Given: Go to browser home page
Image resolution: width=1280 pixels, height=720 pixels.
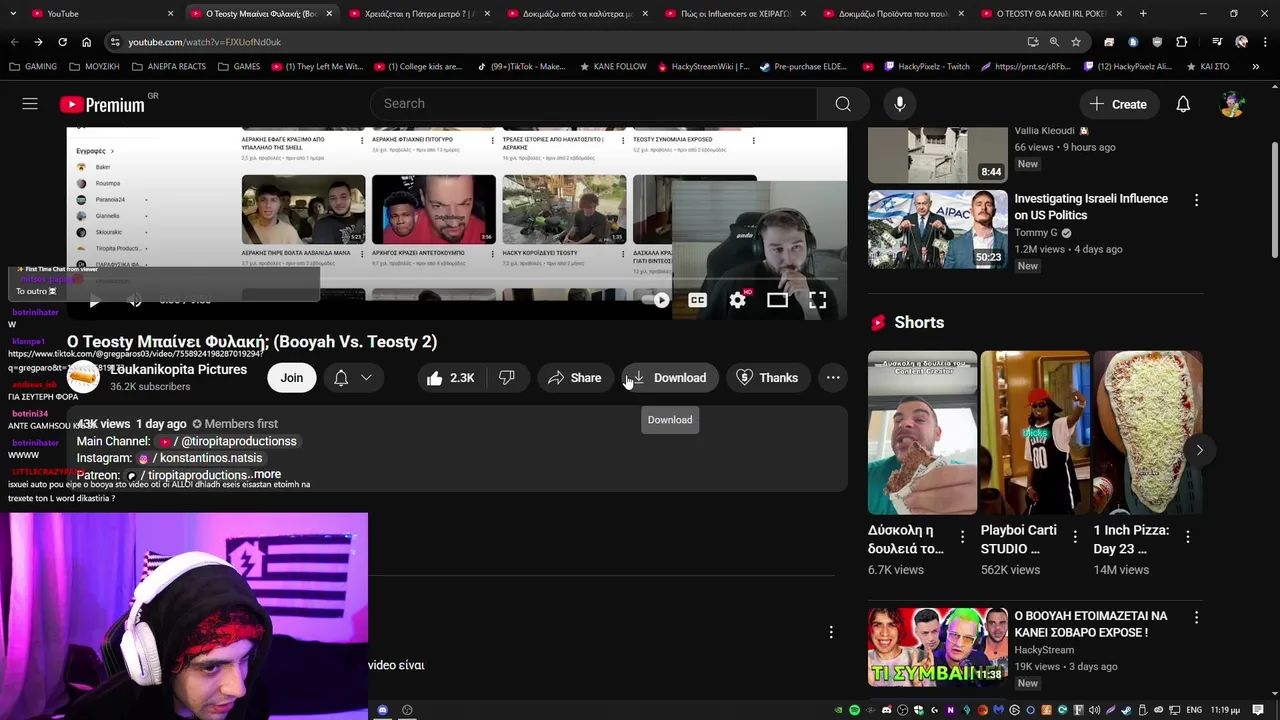Looking at the screenshot, I should tap(86, 42).
